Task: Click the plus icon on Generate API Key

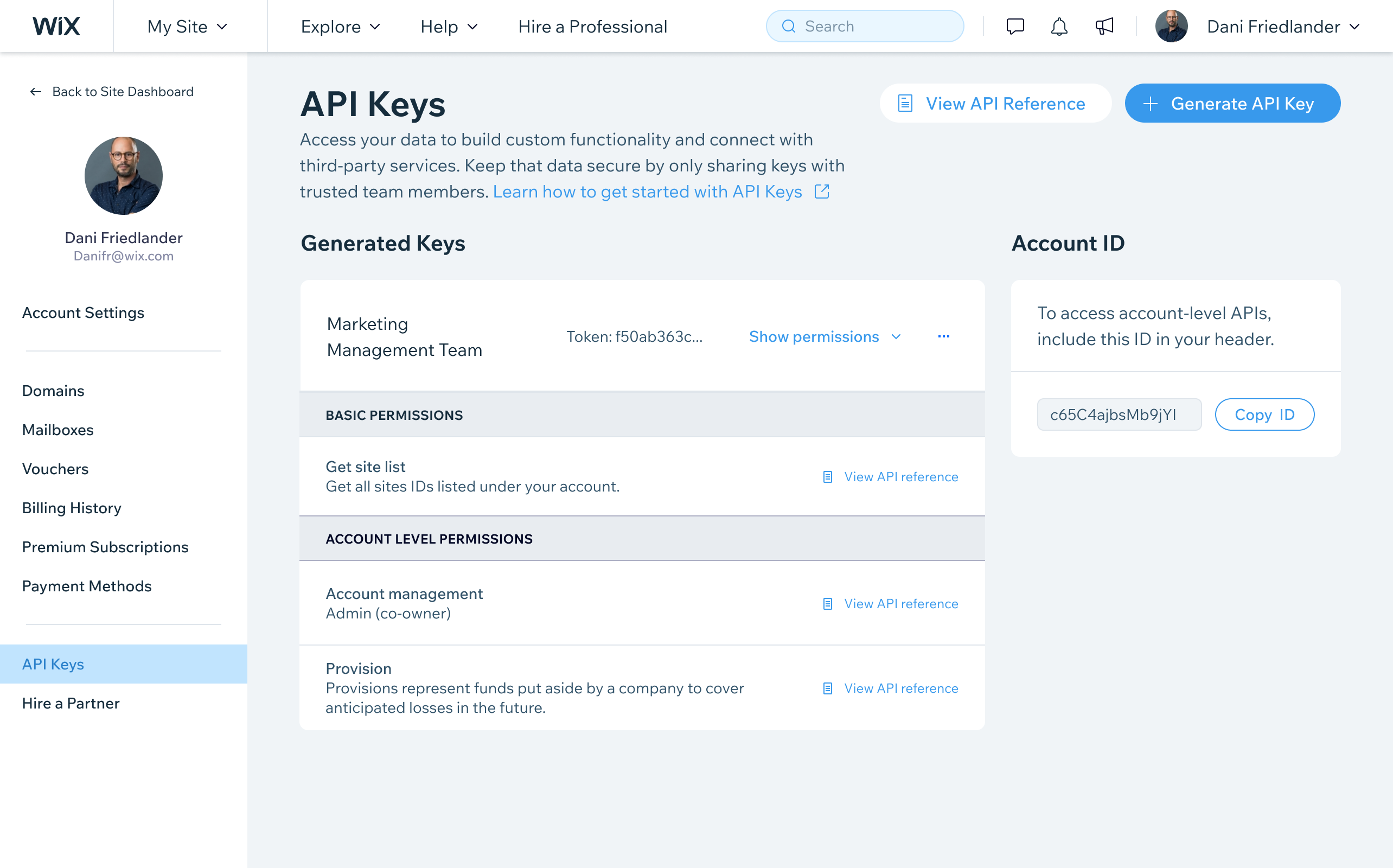Action: pos(1150,103)
